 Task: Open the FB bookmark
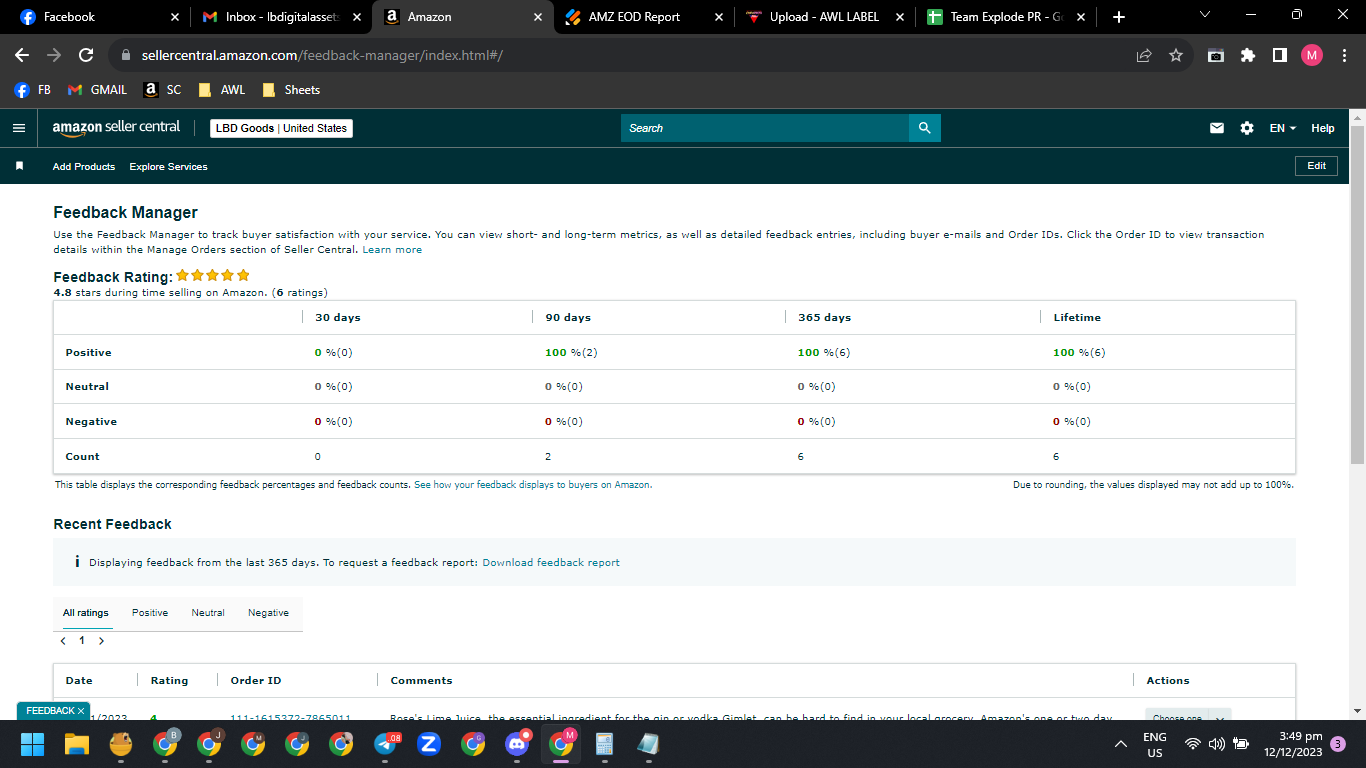pyautogui.click(x=33, y=90)
